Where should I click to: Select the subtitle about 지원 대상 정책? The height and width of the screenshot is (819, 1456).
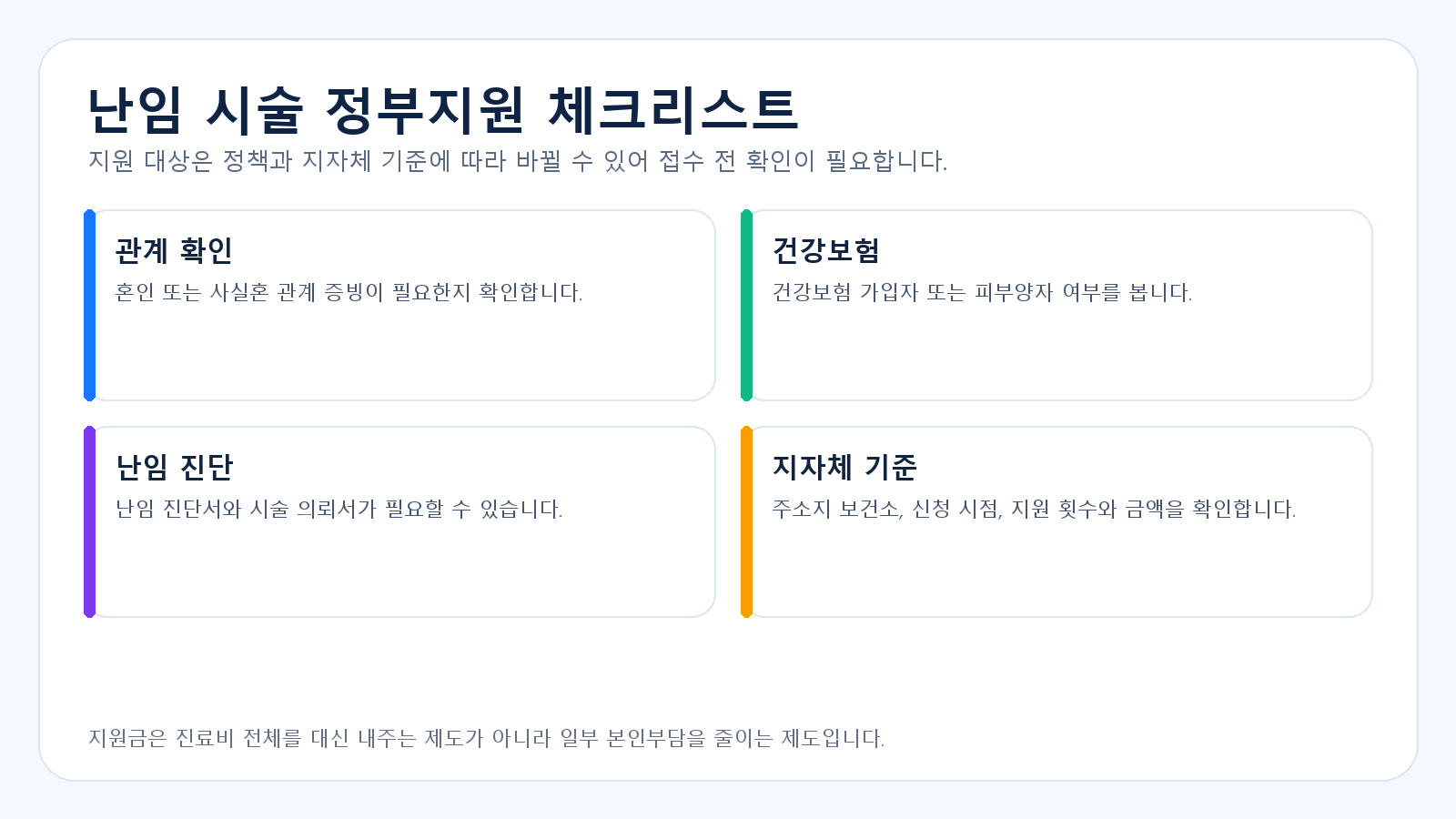[x=518, y=161]
